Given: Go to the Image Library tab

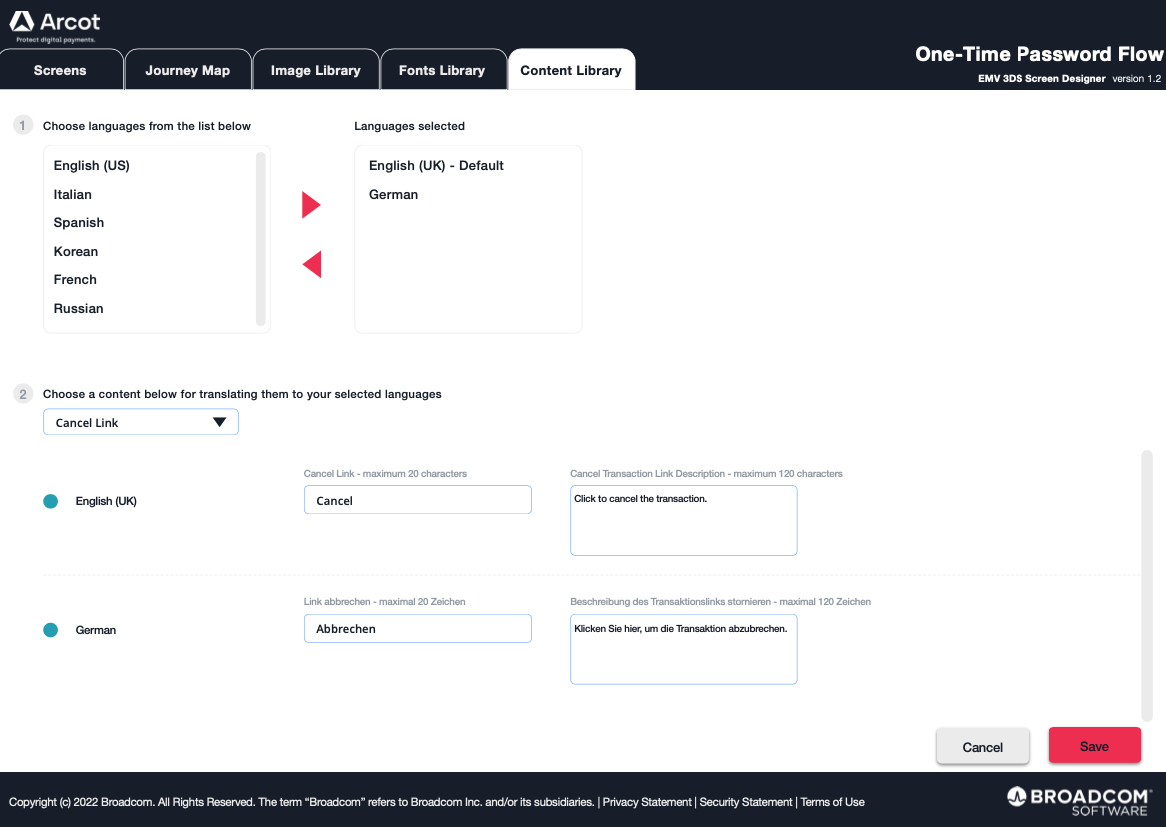Looking at the screenshot, I should [315, 71].
